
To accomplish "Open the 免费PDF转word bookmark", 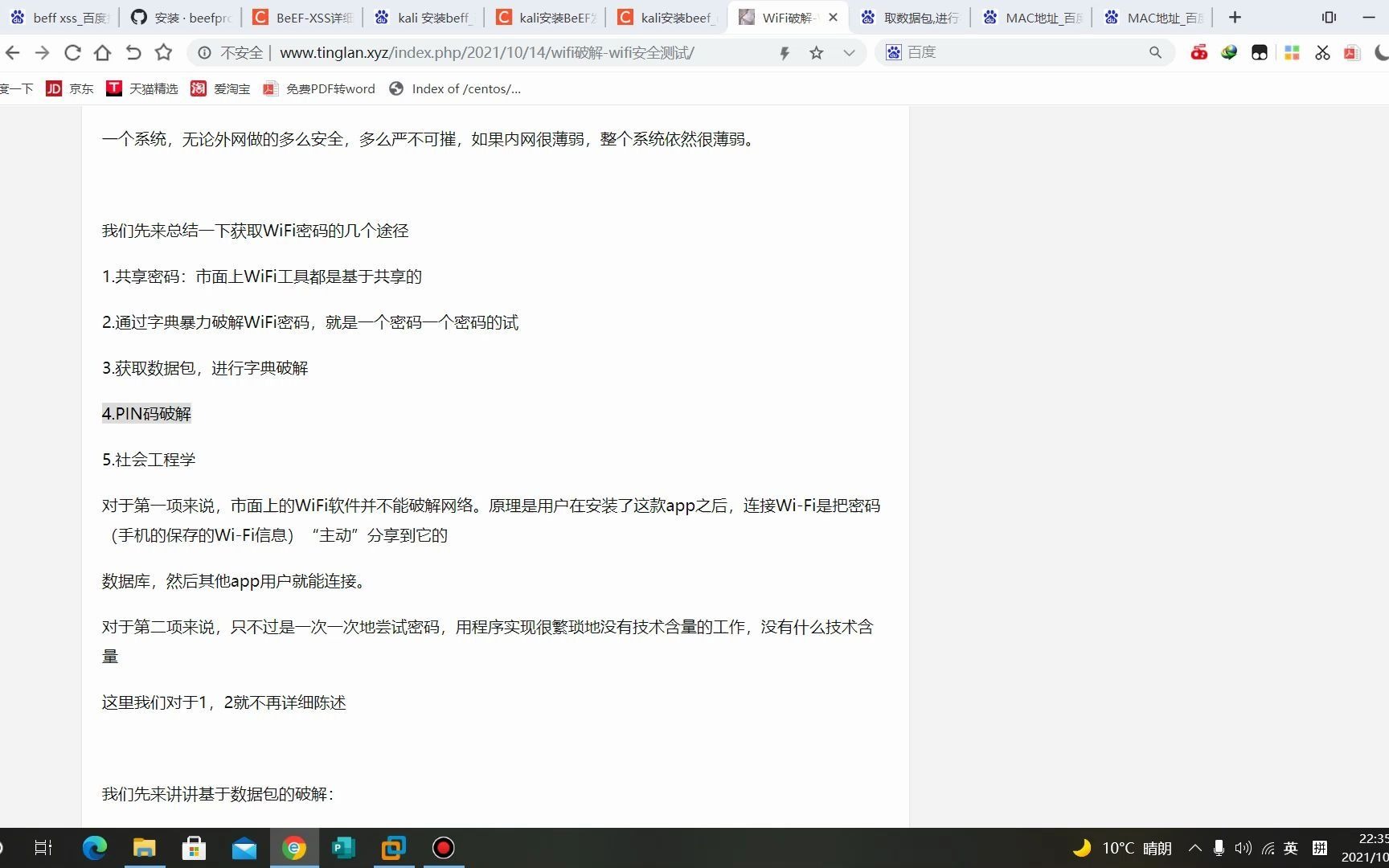I will (x=319, y=88).
